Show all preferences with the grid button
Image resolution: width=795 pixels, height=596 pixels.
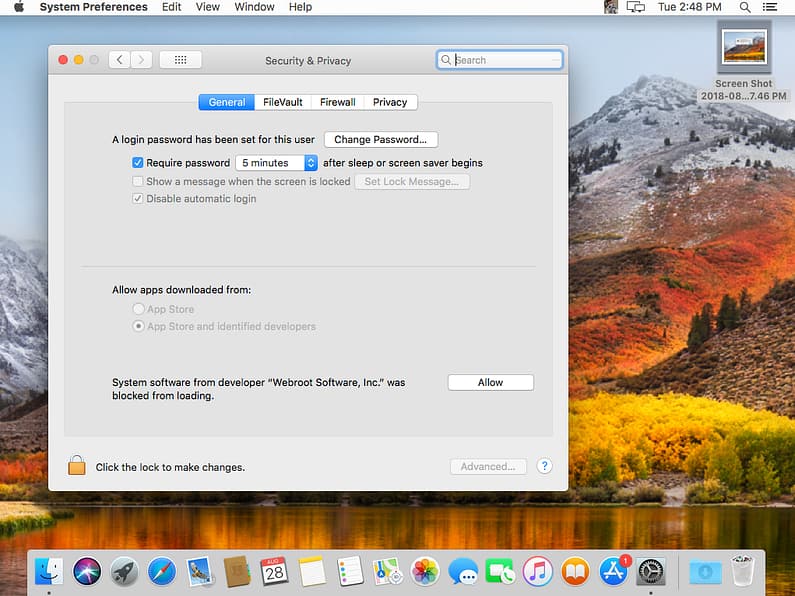coord(180,60)
